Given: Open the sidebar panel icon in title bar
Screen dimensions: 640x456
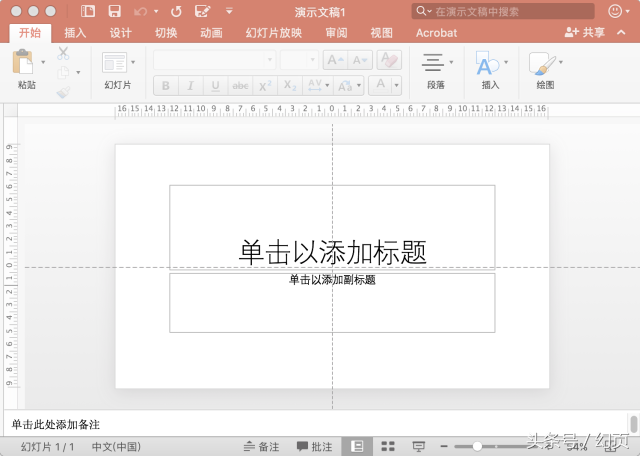Looking at the screenshot, I should click(88, 11).
